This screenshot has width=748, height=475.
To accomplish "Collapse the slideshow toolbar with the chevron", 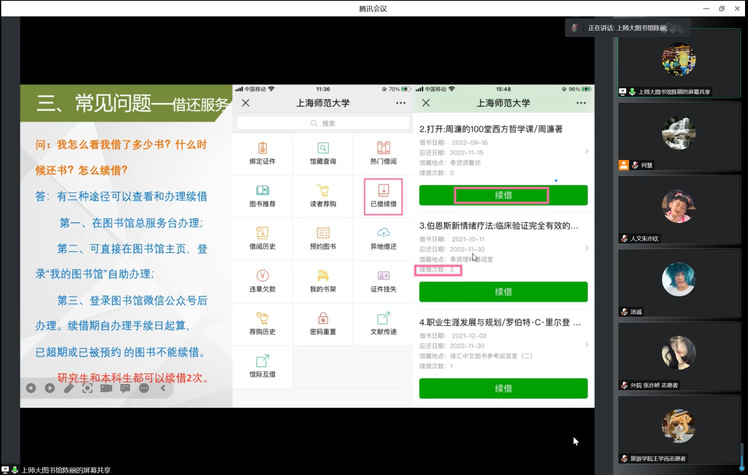I will (x=163, y=388).
